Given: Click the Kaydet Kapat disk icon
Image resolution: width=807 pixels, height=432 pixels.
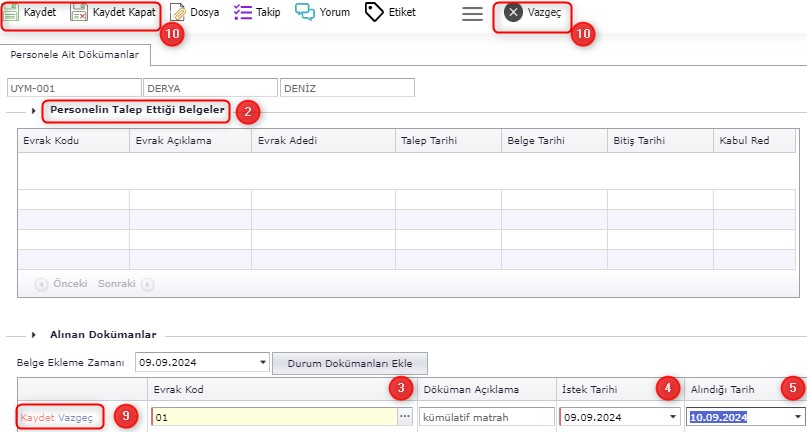Looking at the screenshot, I should 79,12.
